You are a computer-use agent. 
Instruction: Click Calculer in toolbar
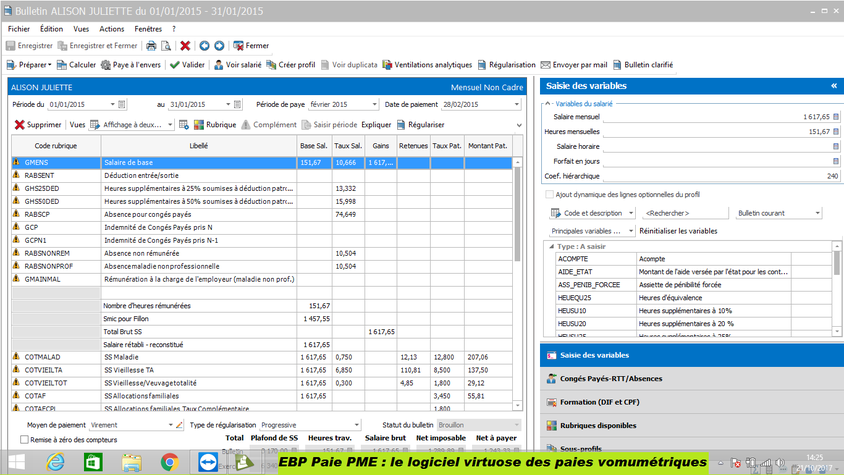coord(76,65)
